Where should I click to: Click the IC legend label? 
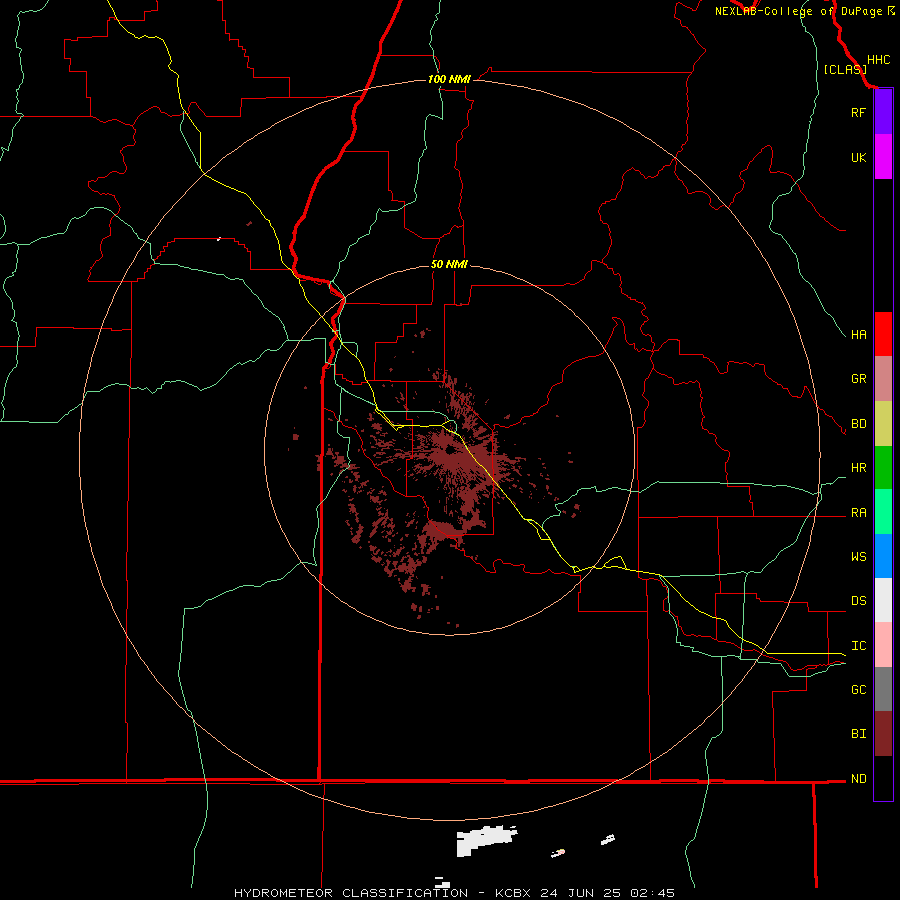(x=858, y=645)
